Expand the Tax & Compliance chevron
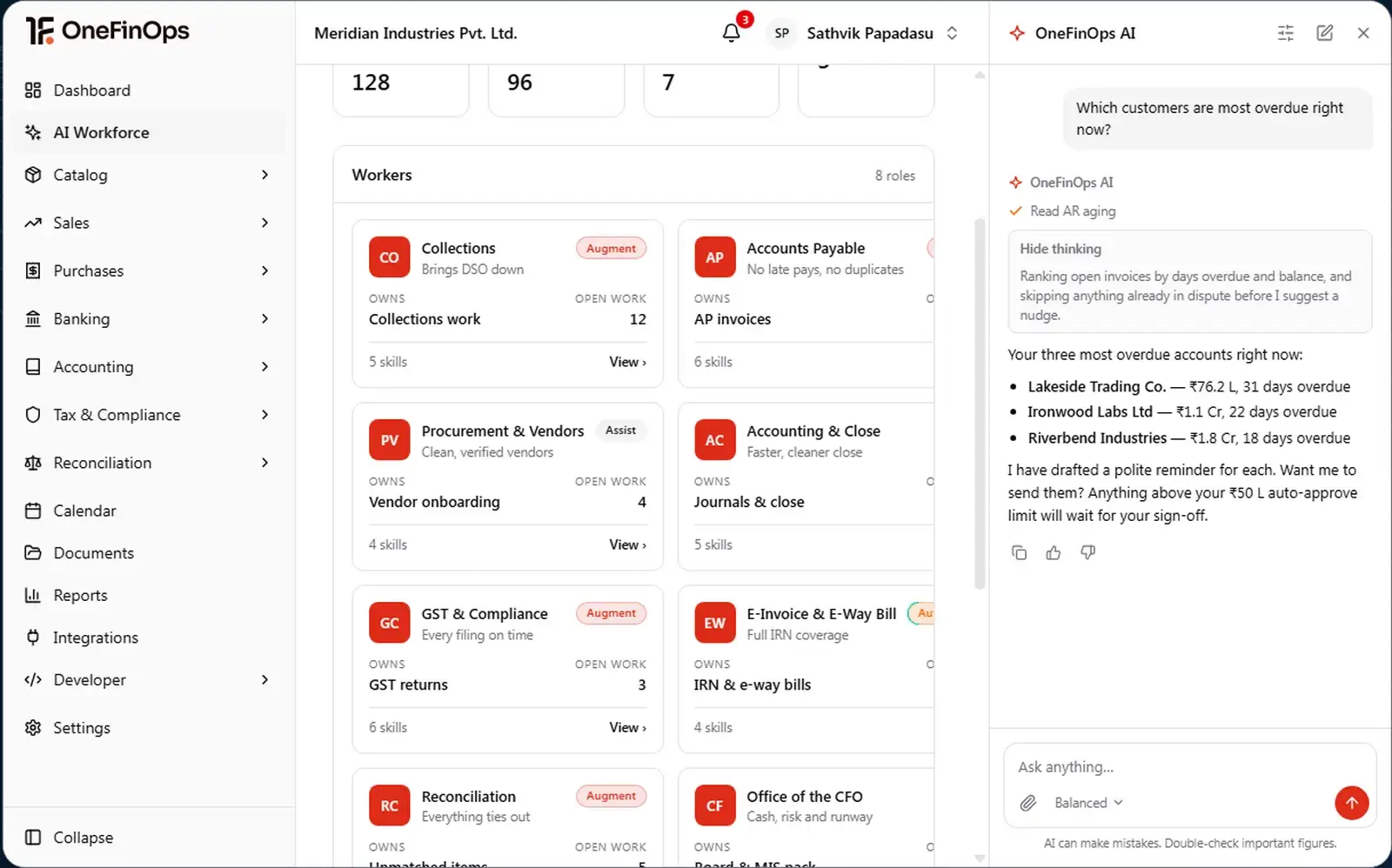 click(x=264, y=415)
